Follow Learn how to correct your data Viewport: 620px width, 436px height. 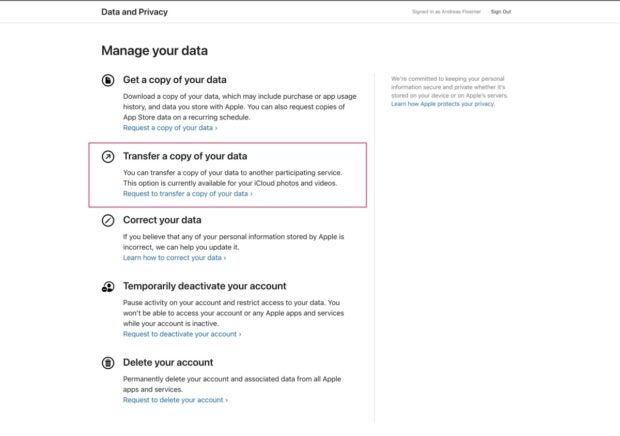click(174, 258)
